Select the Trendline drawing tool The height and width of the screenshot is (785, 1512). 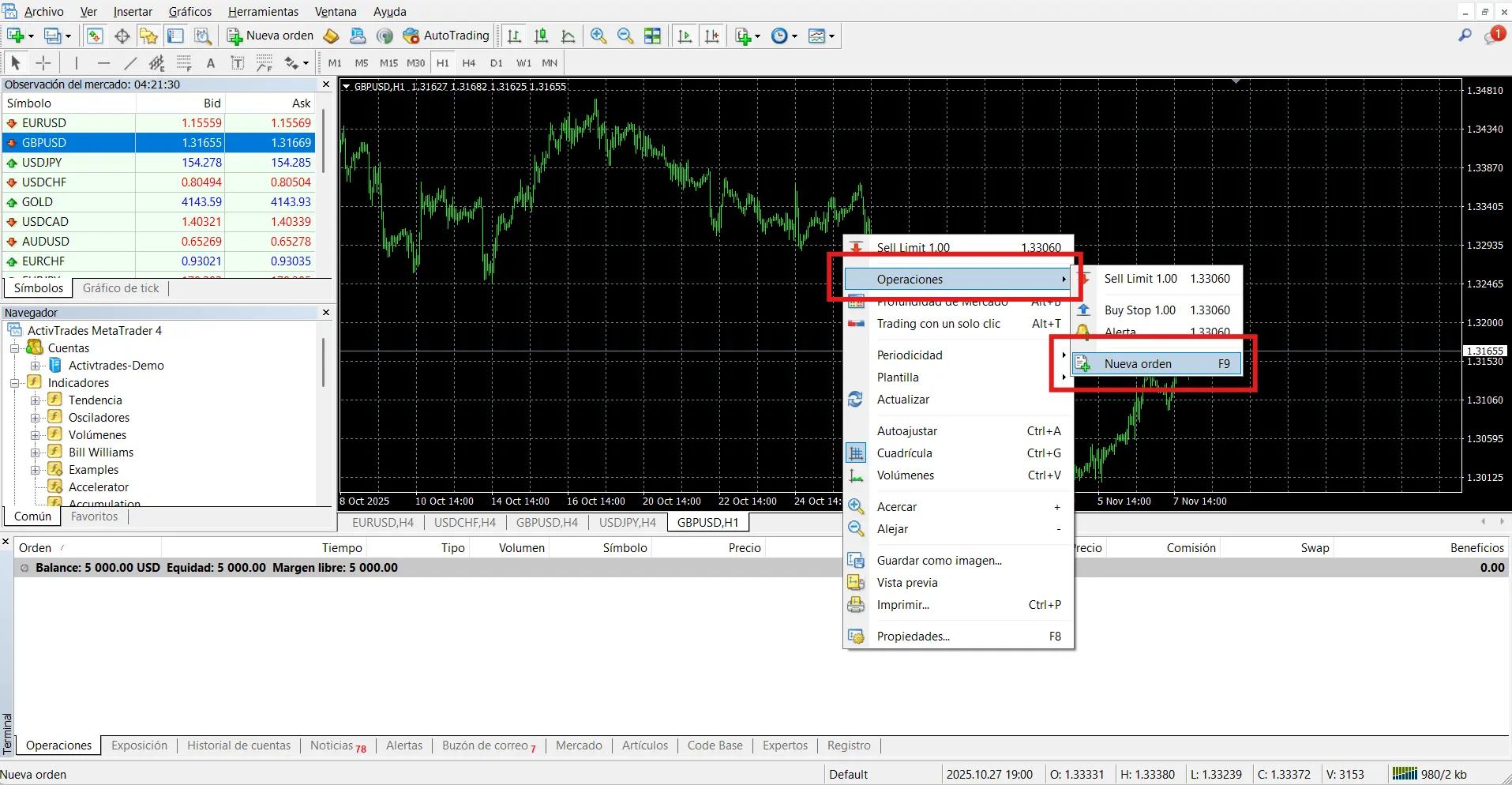[x=130, y=62]
